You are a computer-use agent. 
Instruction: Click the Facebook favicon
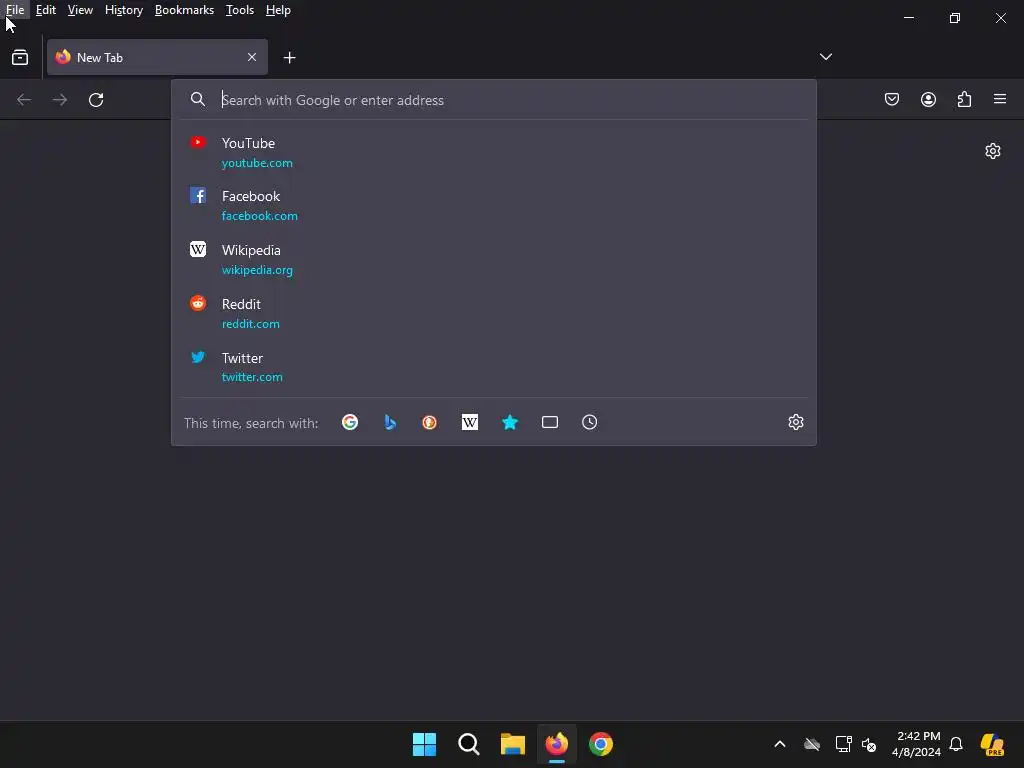pos(198,195)
